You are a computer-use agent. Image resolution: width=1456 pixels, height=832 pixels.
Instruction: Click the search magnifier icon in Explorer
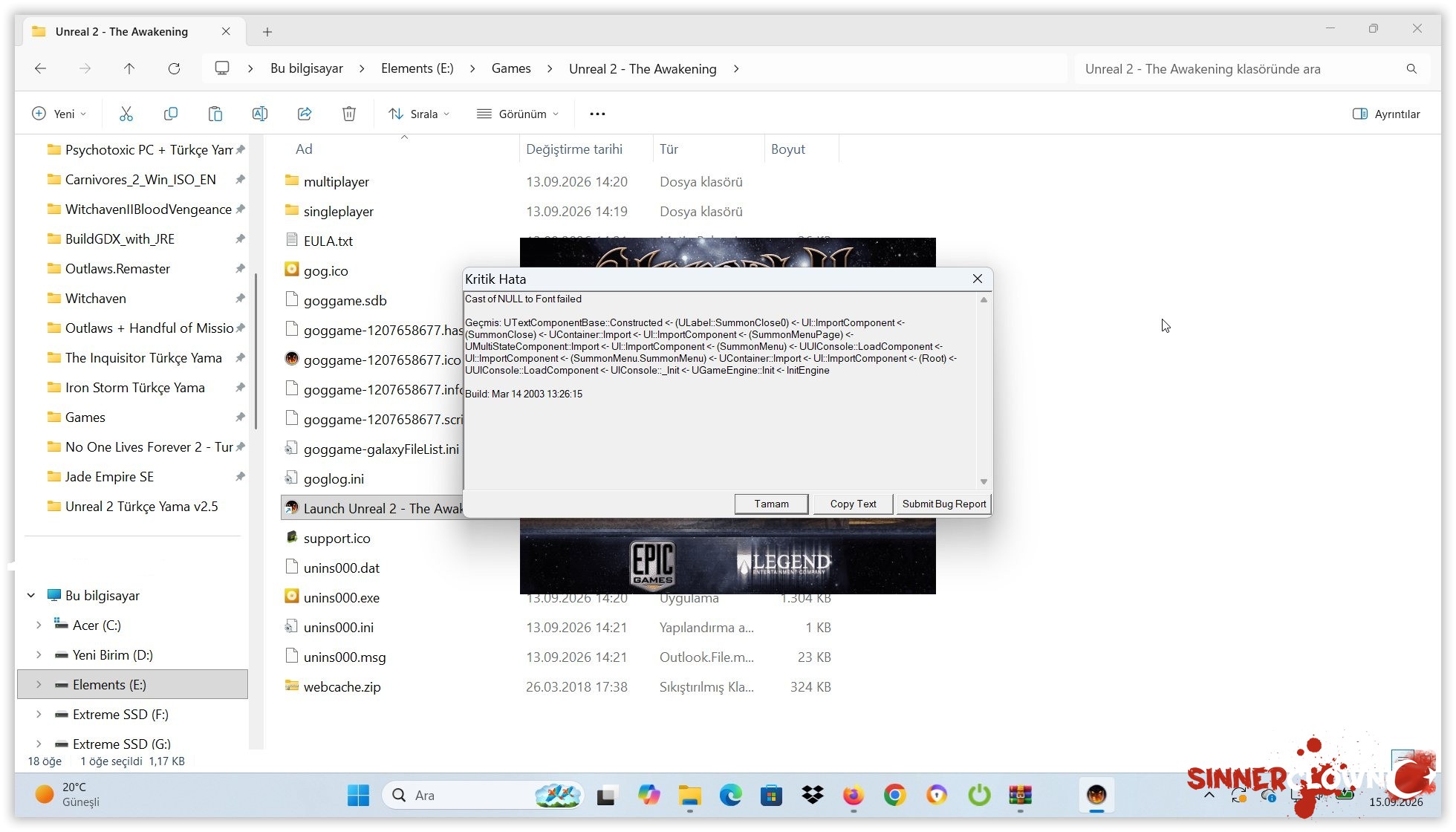(x=1411, y=69)
